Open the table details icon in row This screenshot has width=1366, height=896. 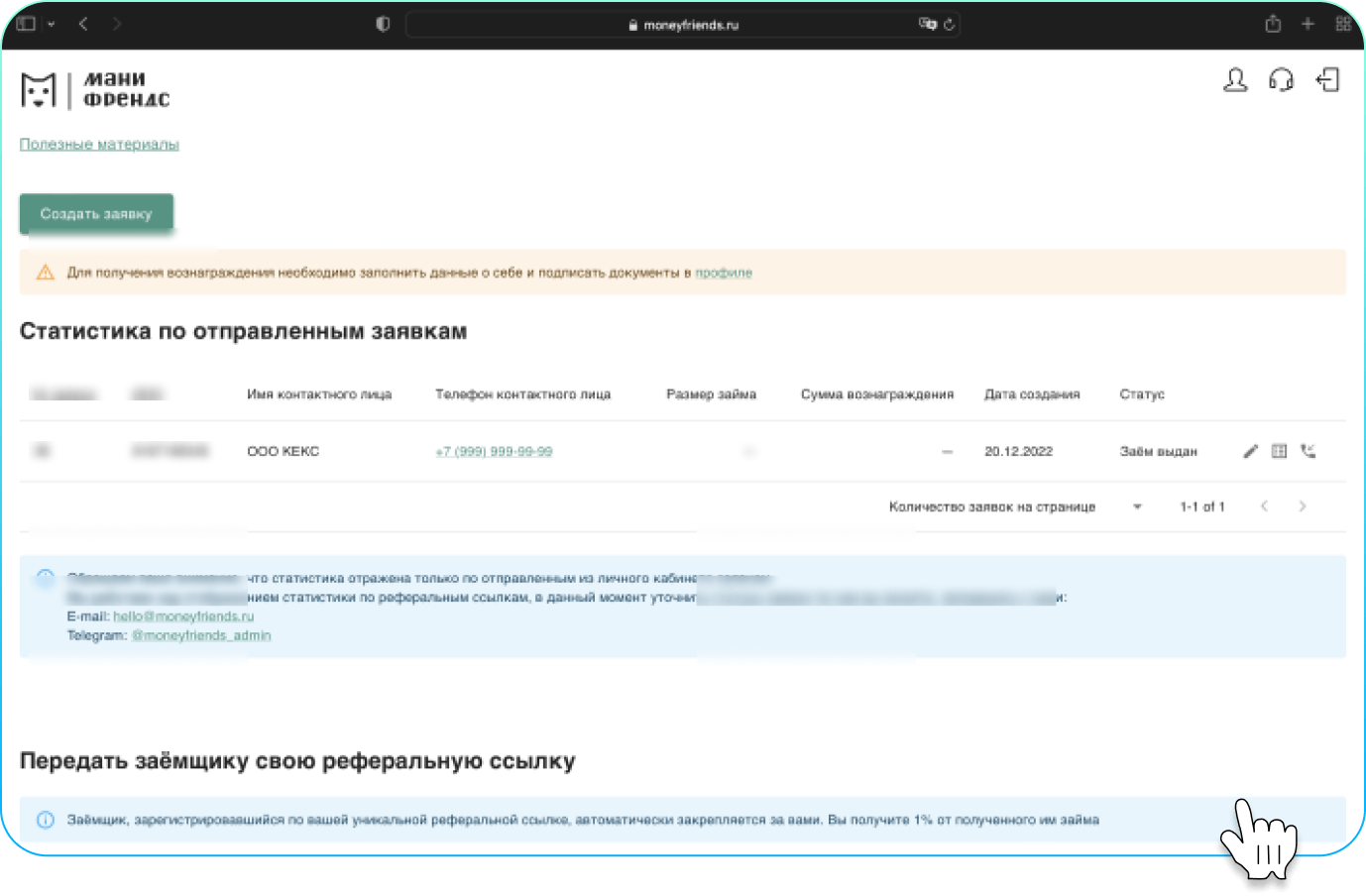(1280, 452)
